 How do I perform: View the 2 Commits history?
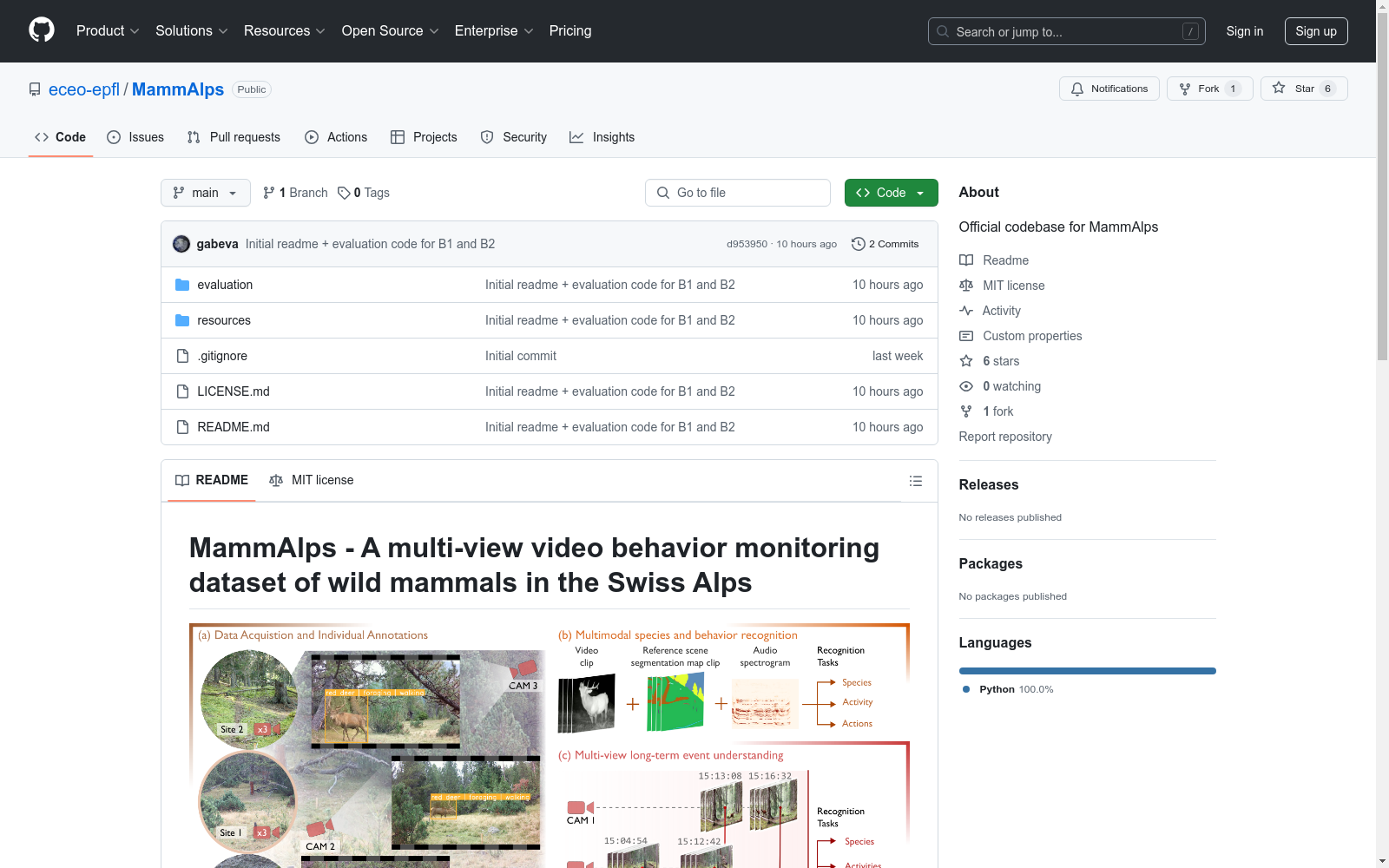(x=885, y=244)
